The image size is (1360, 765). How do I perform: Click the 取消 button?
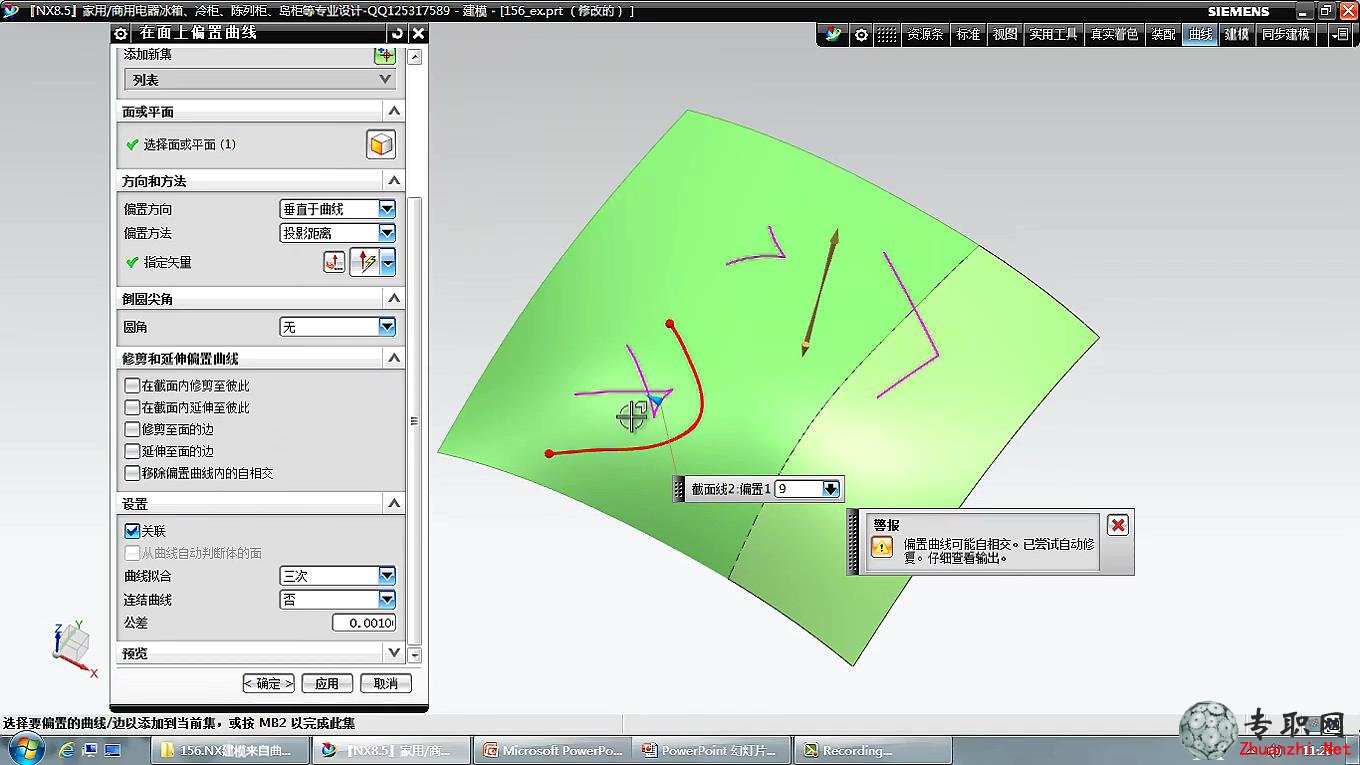[386, 684]
